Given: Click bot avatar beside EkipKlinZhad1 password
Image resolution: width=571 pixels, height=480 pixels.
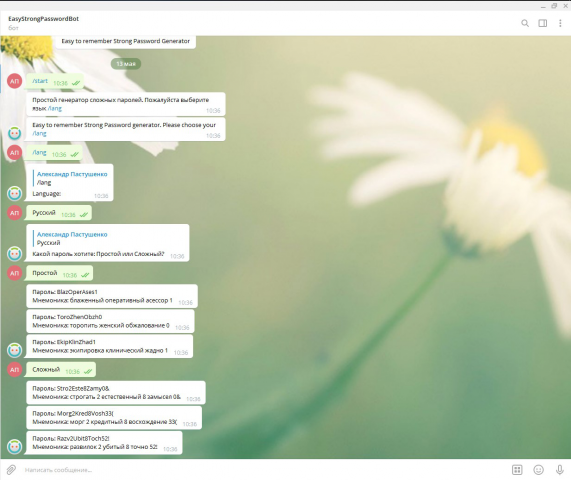Looking at the screenshot, I should (15, 350).
